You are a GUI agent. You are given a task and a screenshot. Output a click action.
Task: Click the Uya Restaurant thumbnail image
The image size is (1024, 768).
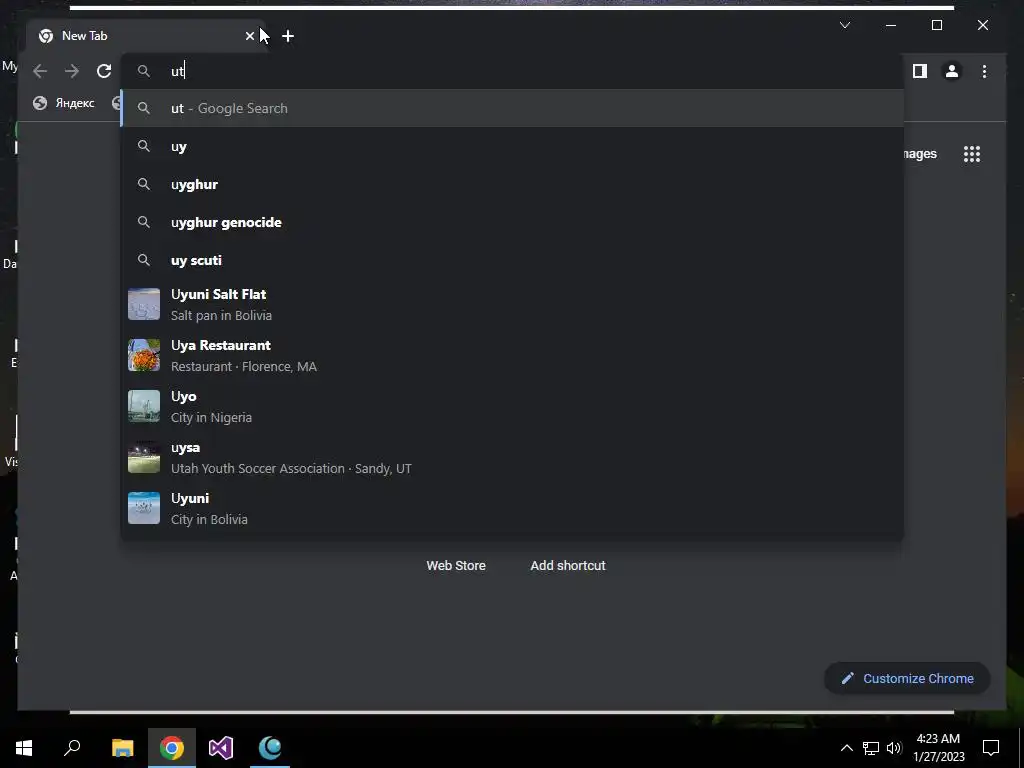(144, 355)
